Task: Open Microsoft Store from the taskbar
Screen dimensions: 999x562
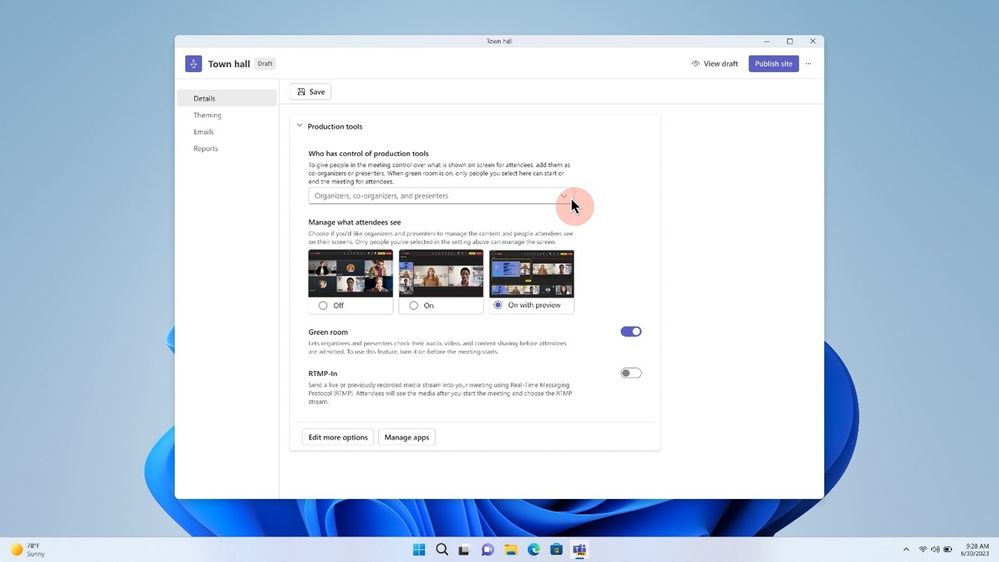Action: [556, 549]
